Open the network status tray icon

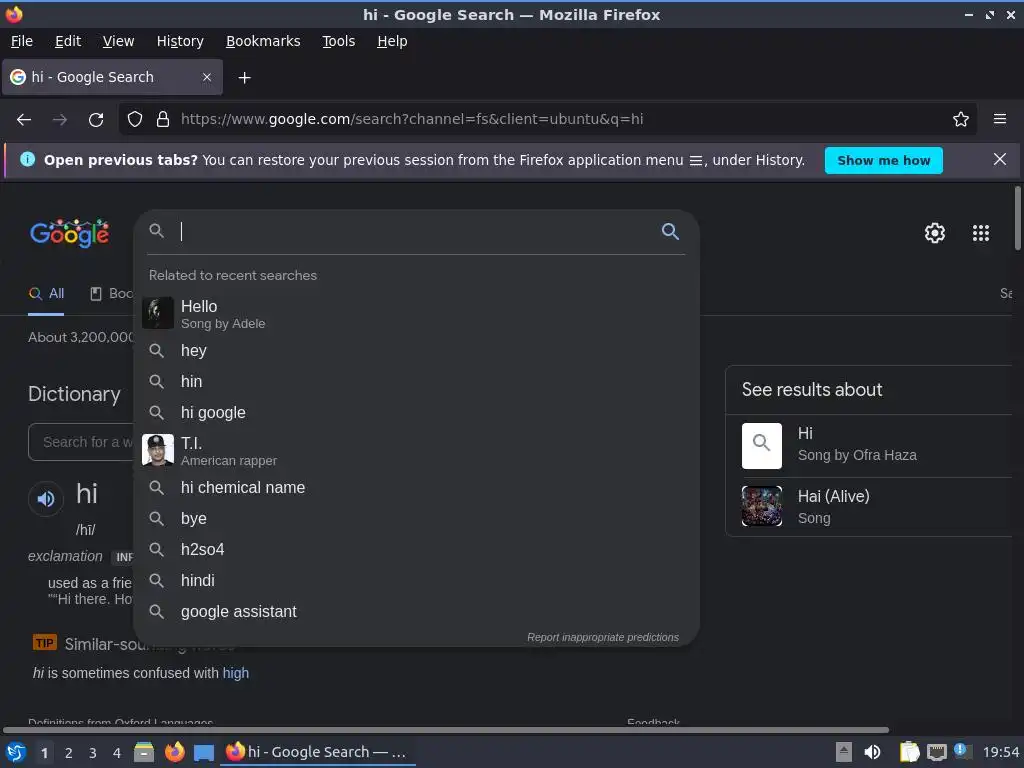pyautogui.click(x=936, y=752)
